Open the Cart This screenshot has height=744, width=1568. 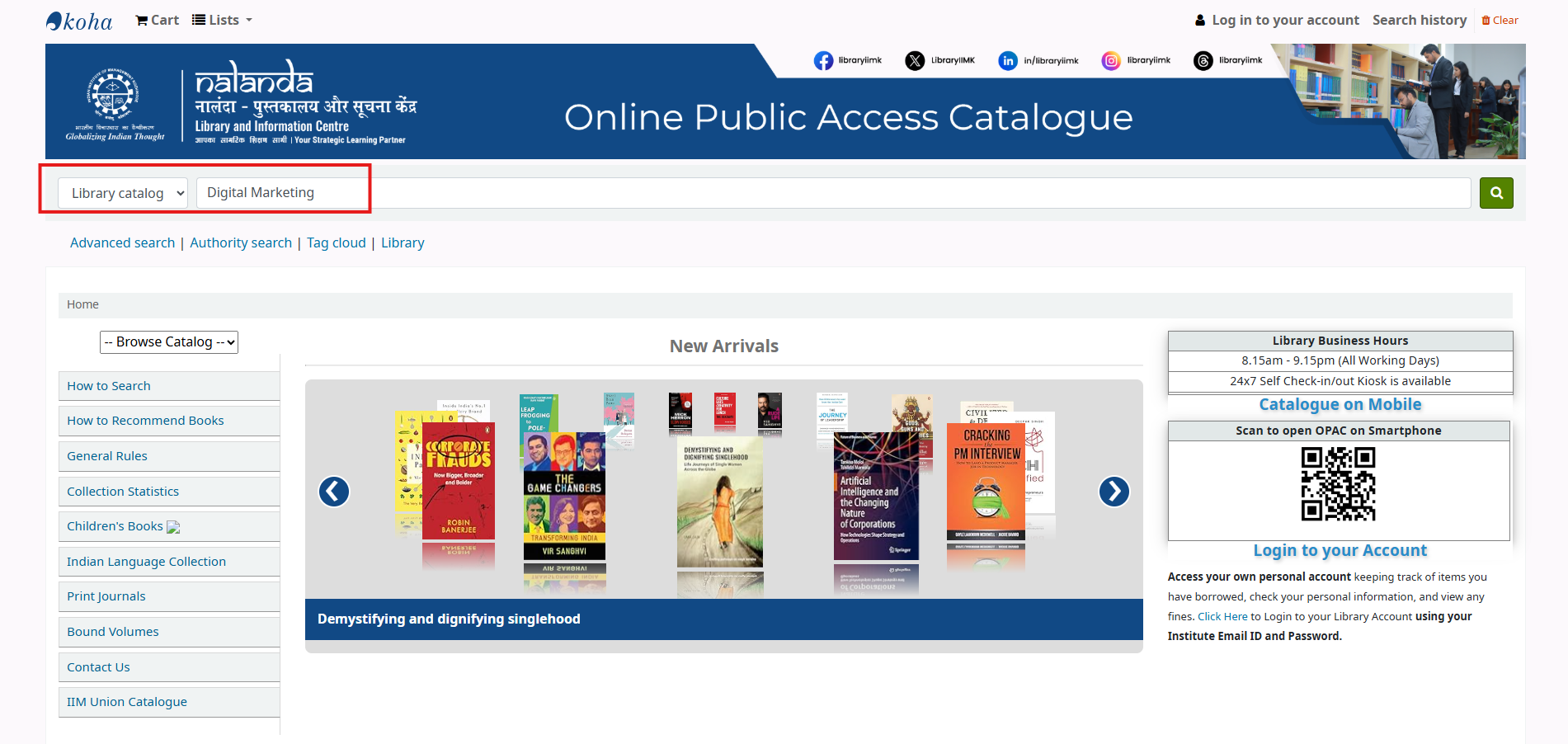pos(157,20)
